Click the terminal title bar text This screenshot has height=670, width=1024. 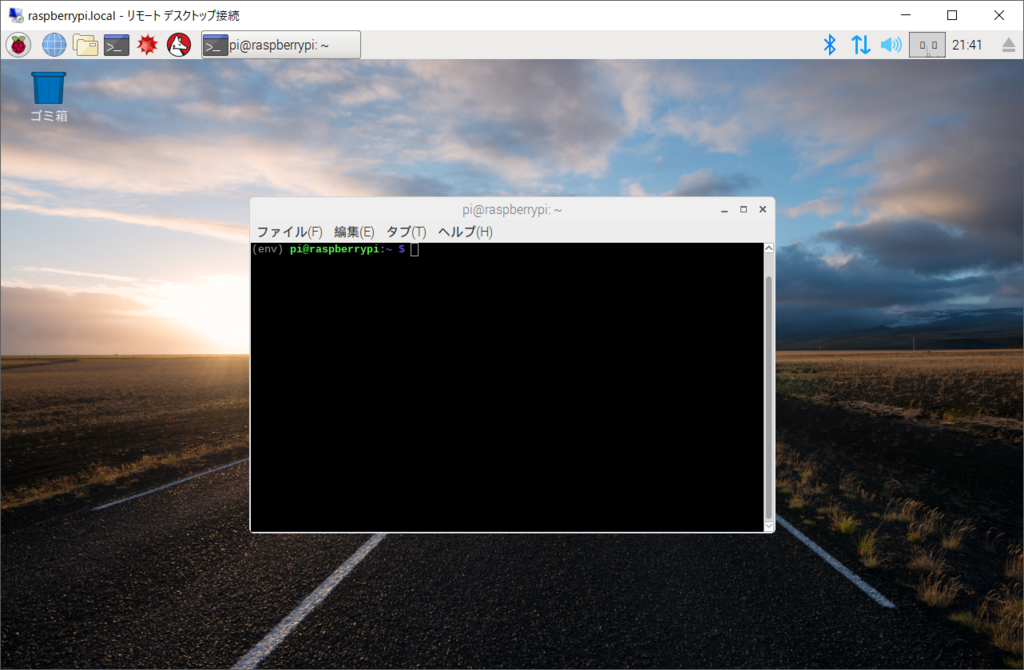(x=512, y=210)
